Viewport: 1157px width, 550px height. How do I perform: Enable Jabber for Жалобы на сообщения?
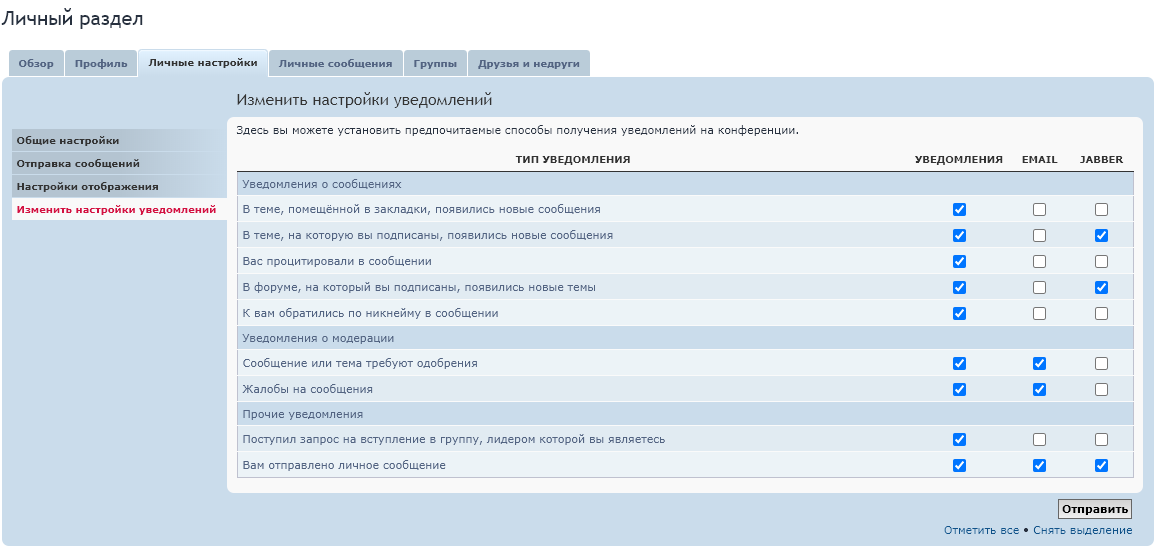click(1101, 389)
